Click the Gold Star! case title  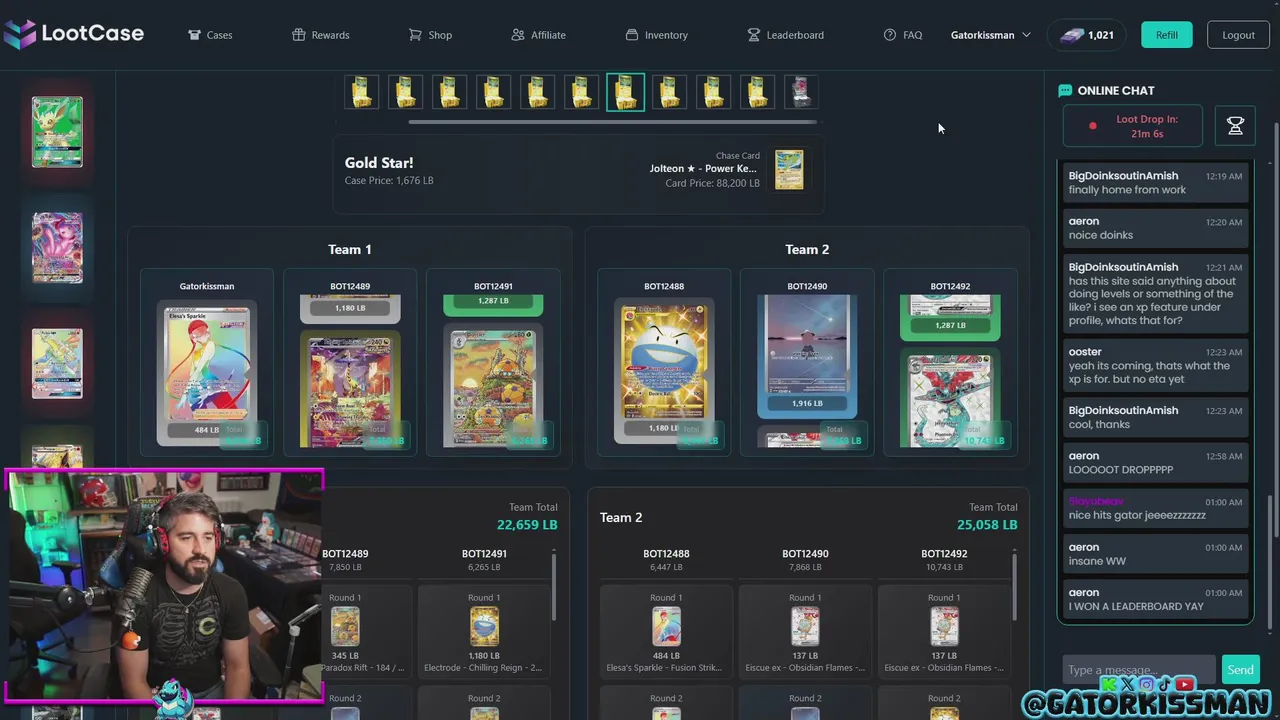click(x=379, y=162)
